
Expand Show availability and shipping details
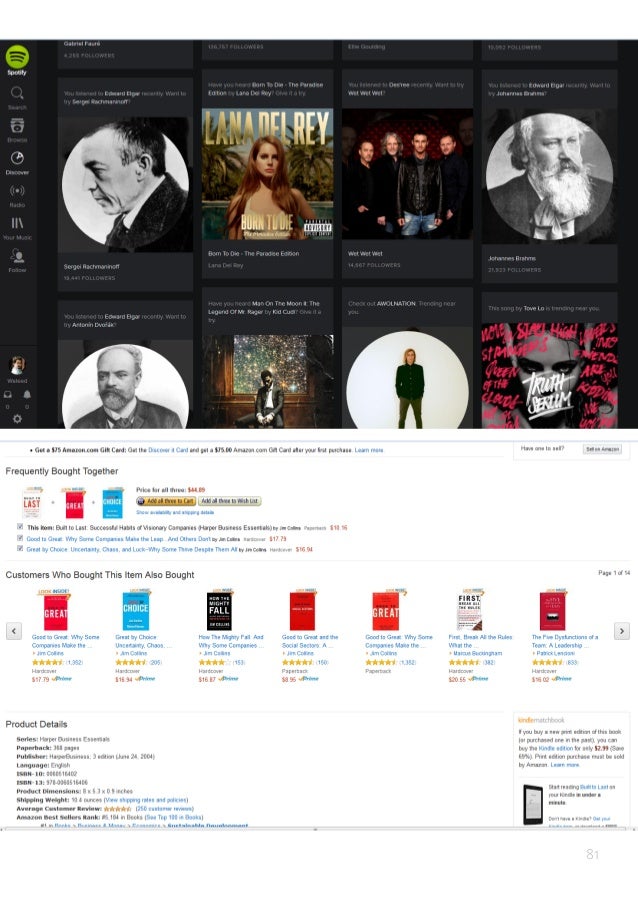tap(175, 512)
